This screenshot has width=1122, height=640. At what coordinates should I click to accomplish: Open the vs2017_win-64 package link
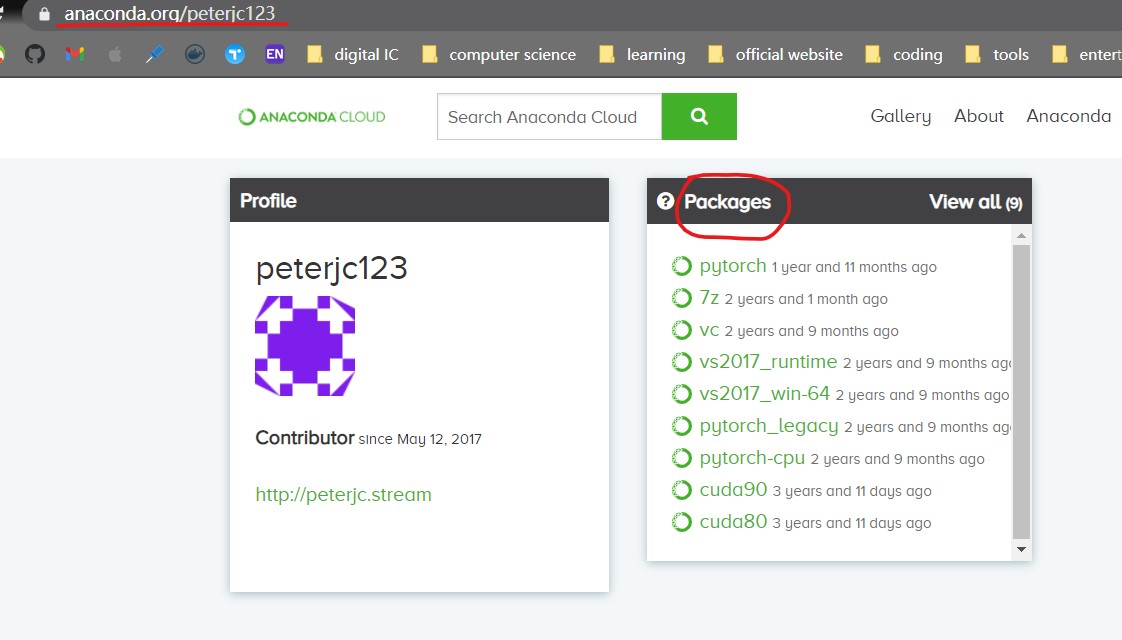point(764,394)
